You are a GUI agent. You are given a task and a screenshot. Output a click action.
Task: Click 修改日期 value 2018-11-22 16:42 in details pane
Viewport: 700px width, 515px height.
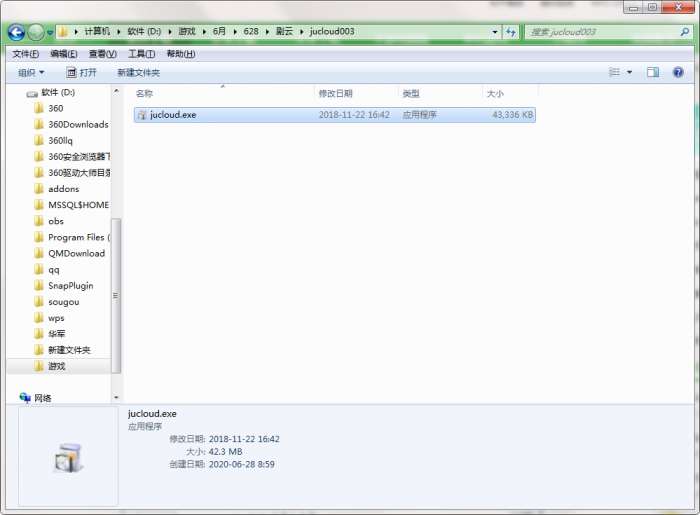[244, 439]
